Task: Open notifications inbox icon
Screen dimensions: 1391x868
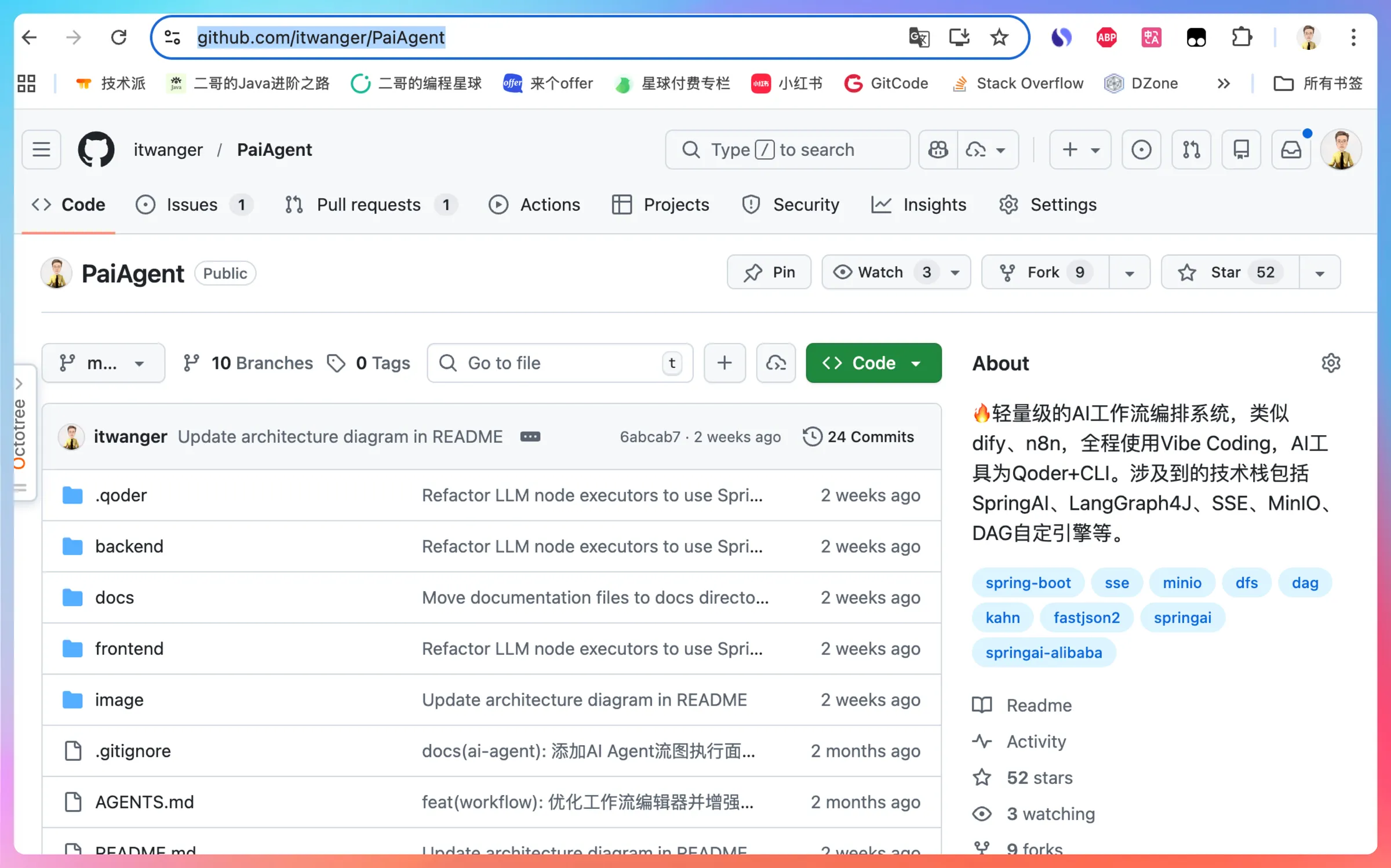Action: [1291, 149]
